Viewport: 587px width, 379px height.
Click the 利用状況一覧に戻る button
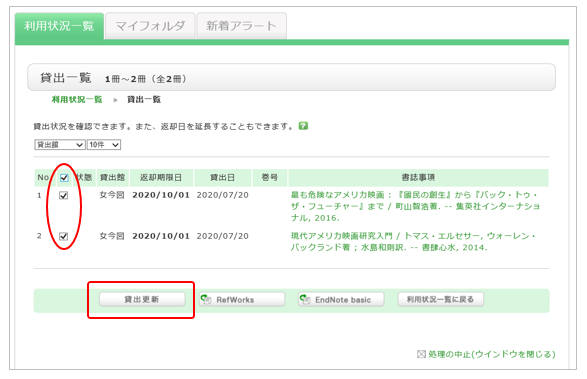pyautogui.click(x=441, y=299)
